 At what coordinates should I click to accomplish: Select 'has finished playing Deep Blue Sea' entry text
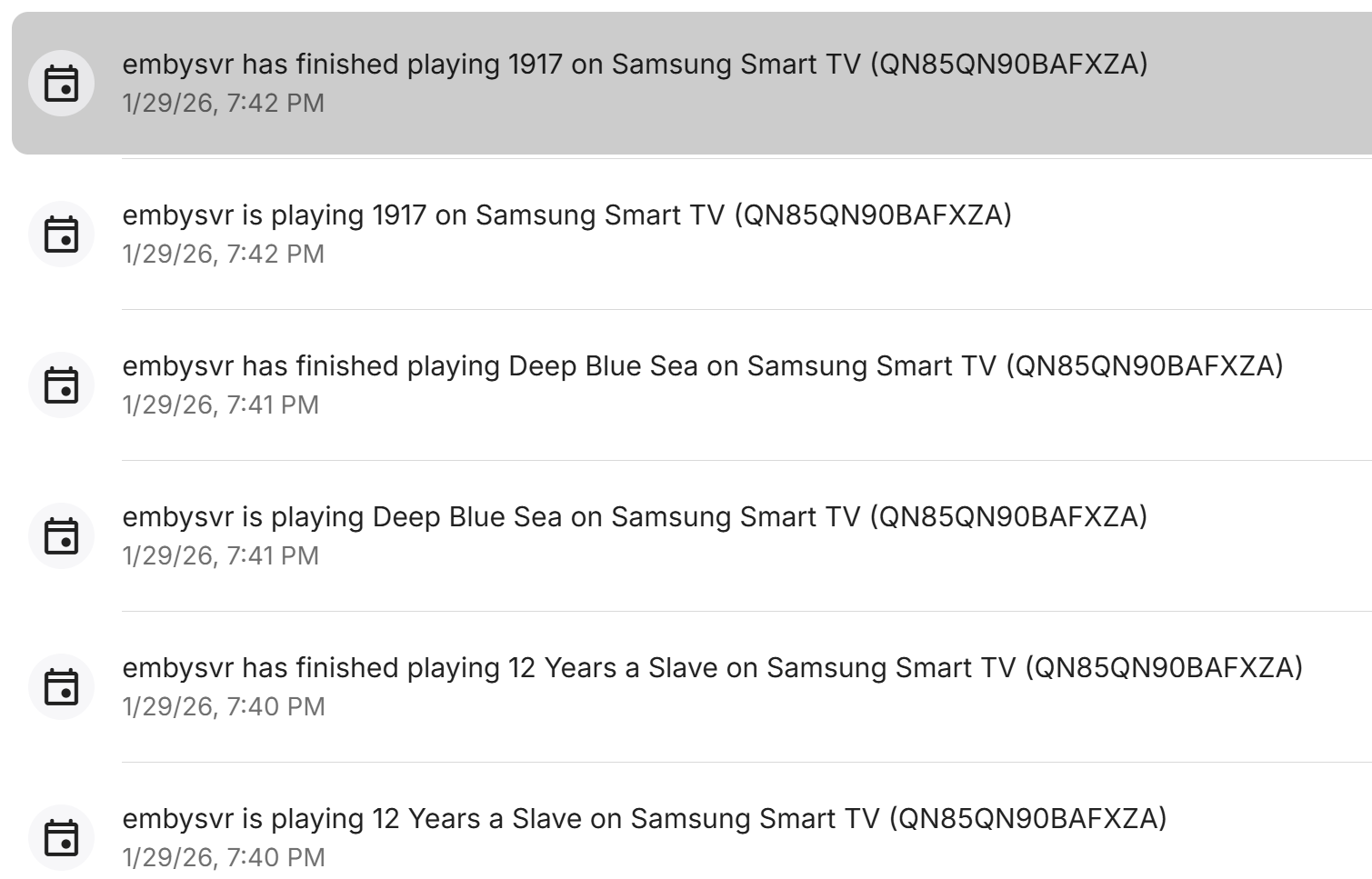click(x=702, y=366)
